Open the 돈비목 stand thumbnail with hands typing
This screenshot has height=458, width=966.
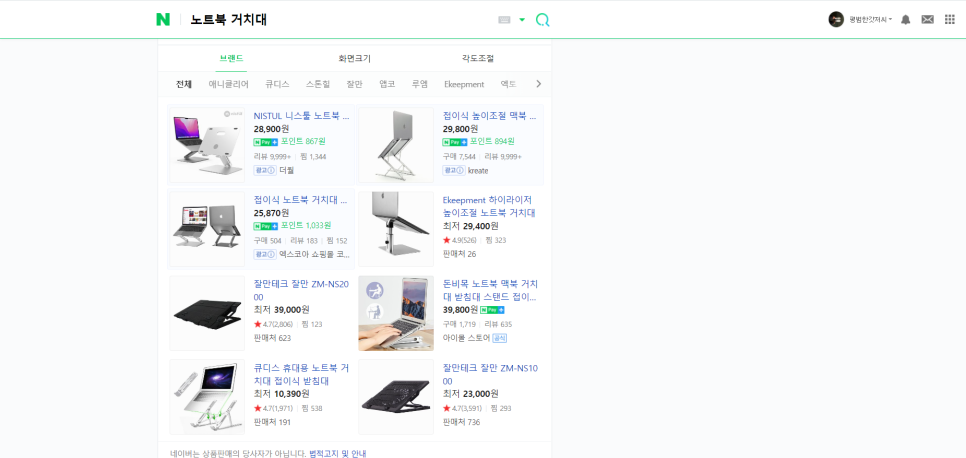point(396,313)
